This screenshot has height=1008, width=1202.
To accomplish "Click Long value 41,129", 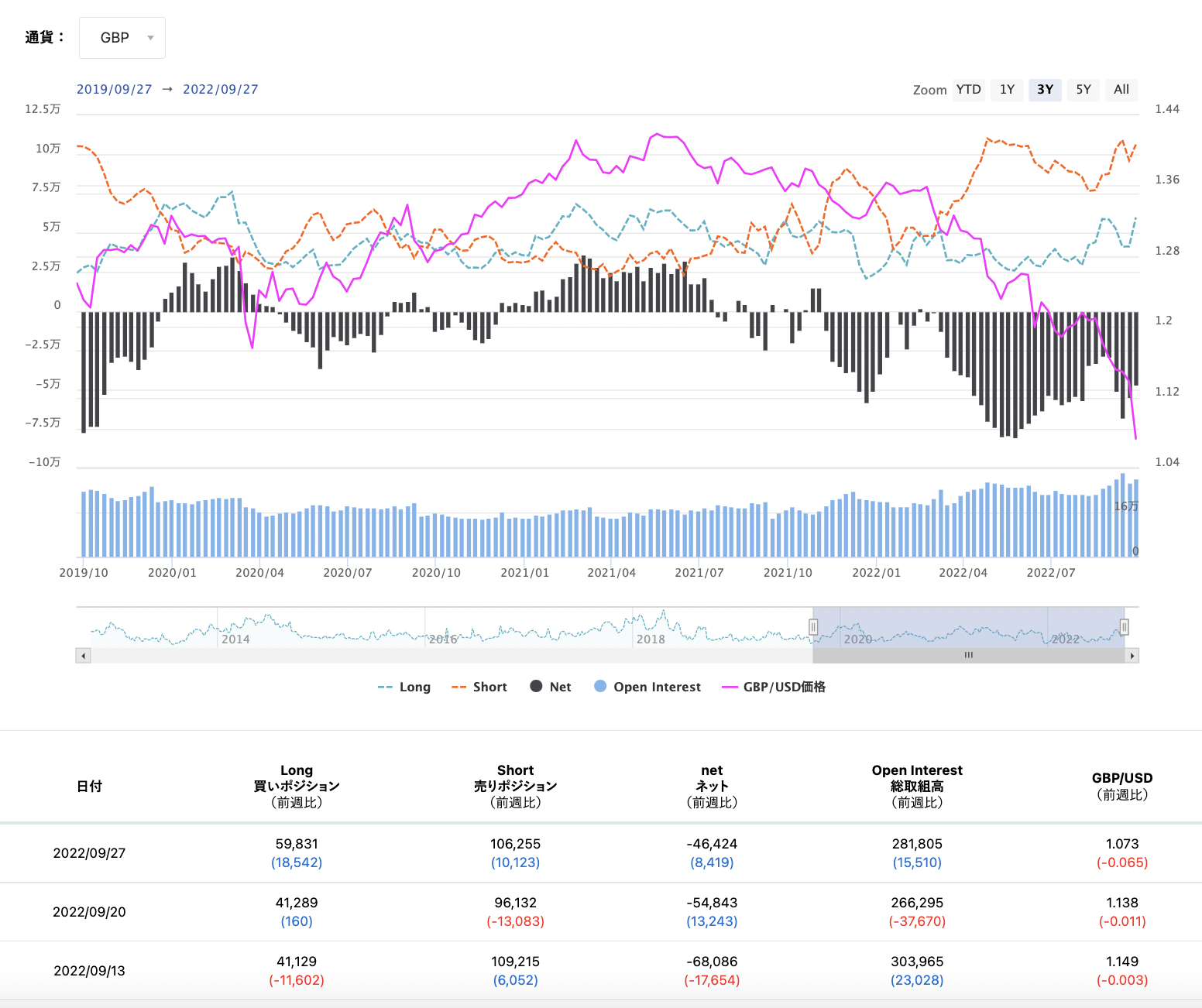I will (297, 962).
